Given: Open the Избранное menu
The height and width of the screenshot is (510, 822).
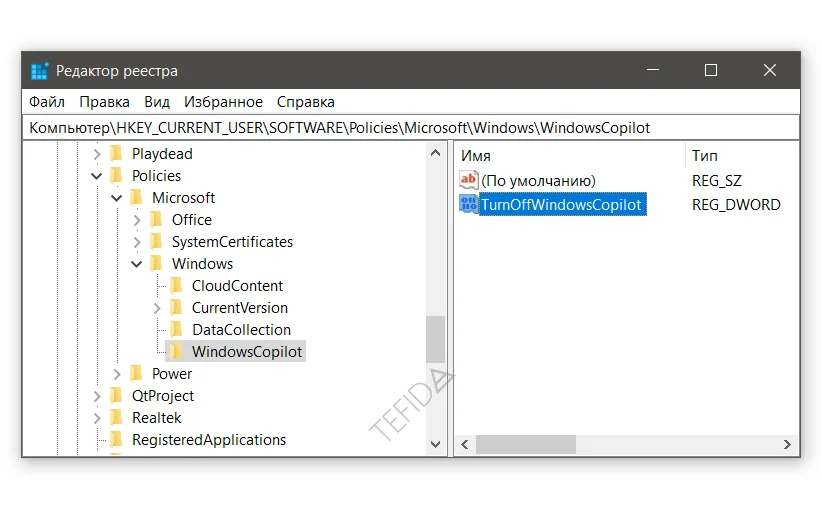Looking at the screenshot, I should (x=223, y=102).
